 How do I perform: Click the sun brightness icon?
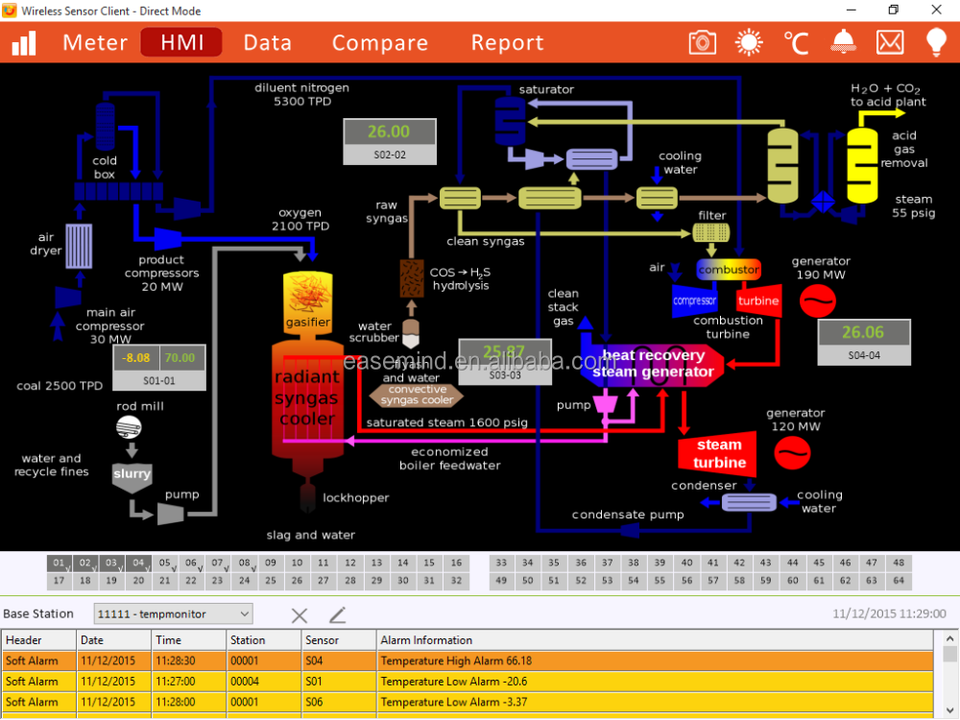click(749, 42)
